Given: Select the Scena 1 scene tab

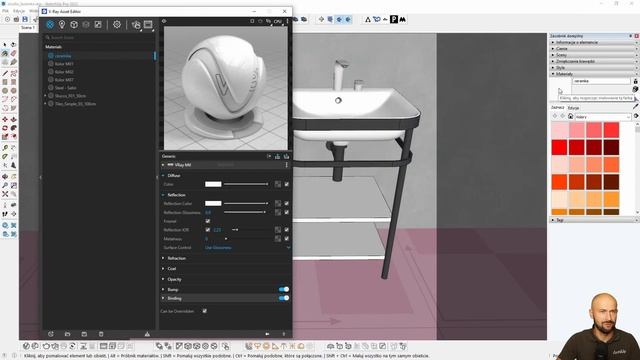Looking at the screenshot, I should pyautogui.click(x=27, y=28).
